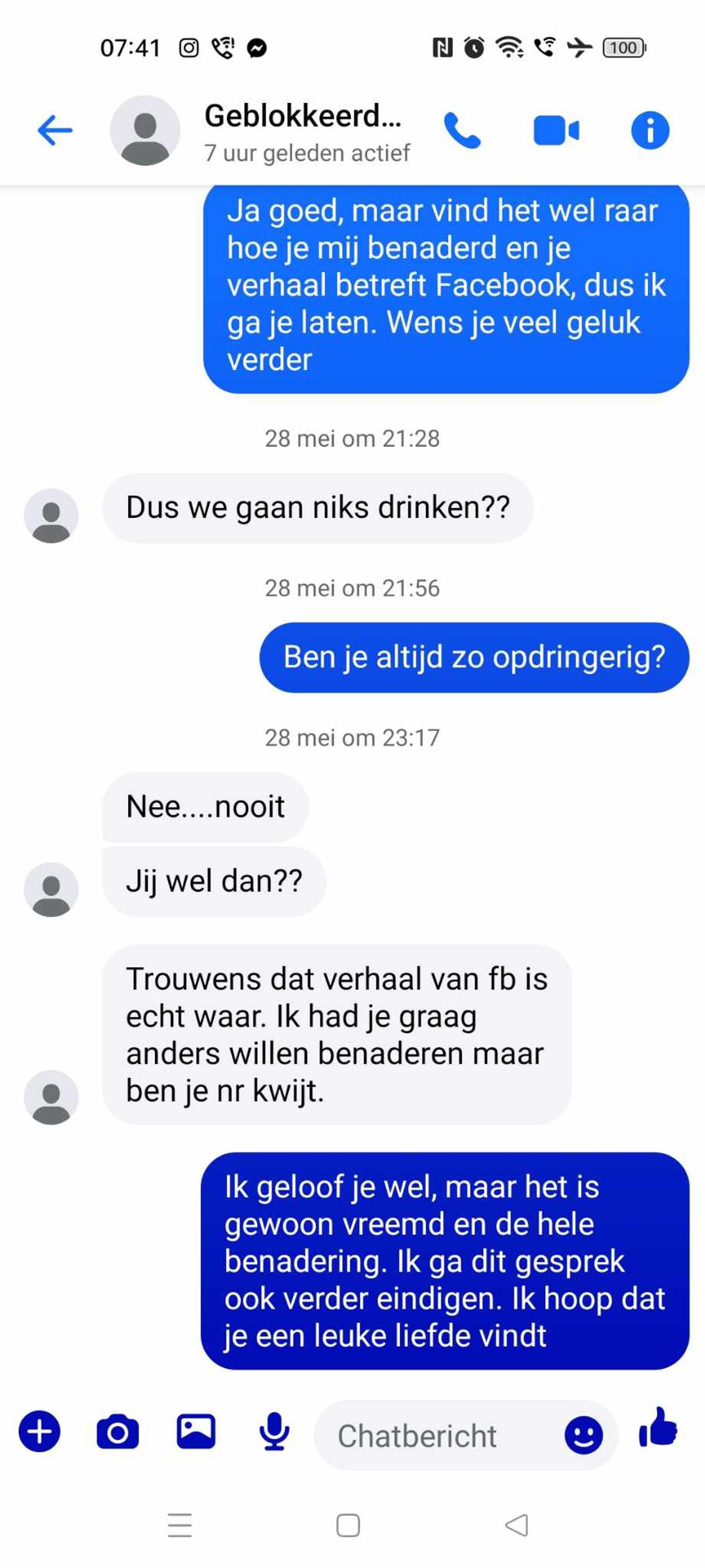
Task: Select the 'Ben je altijd zo opdringerig?' message
Action: (474, 658)
